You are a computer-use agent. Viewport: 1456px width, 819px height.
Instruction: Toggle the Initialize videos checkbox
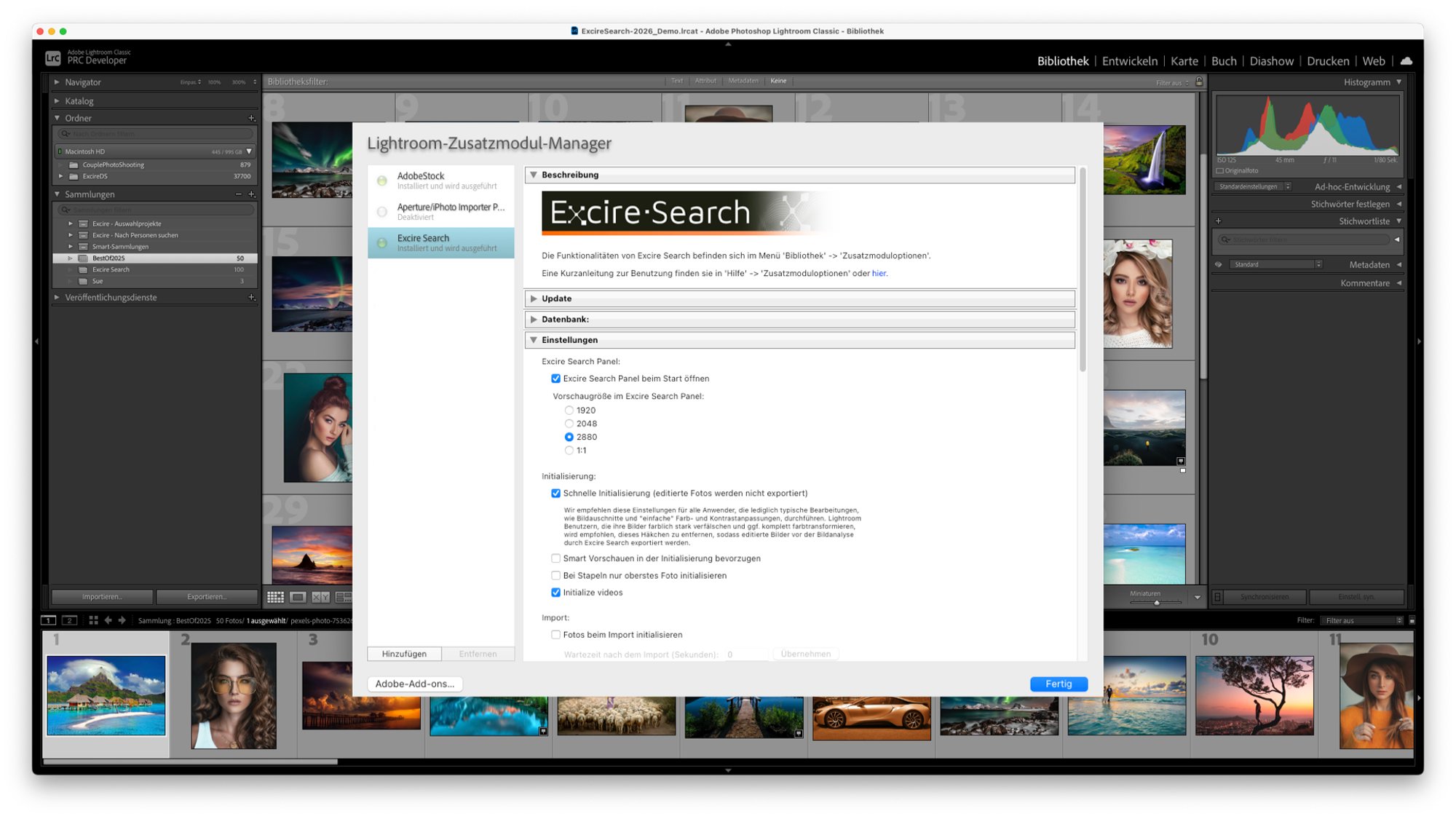pos(555,593)
